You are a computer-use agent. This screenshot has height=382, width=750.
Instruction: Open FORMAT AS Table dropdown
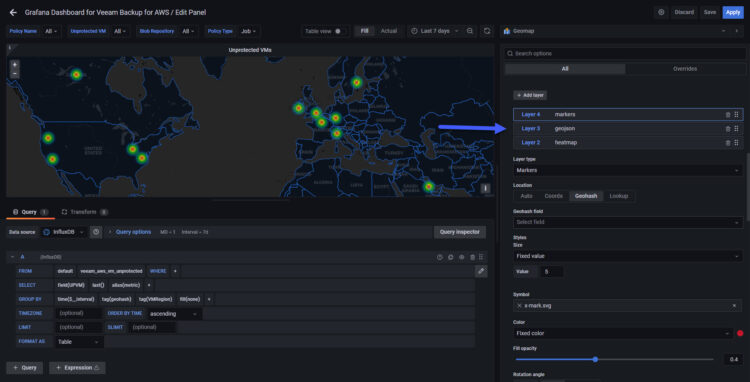pyautogui.click(x=79, y=342)
